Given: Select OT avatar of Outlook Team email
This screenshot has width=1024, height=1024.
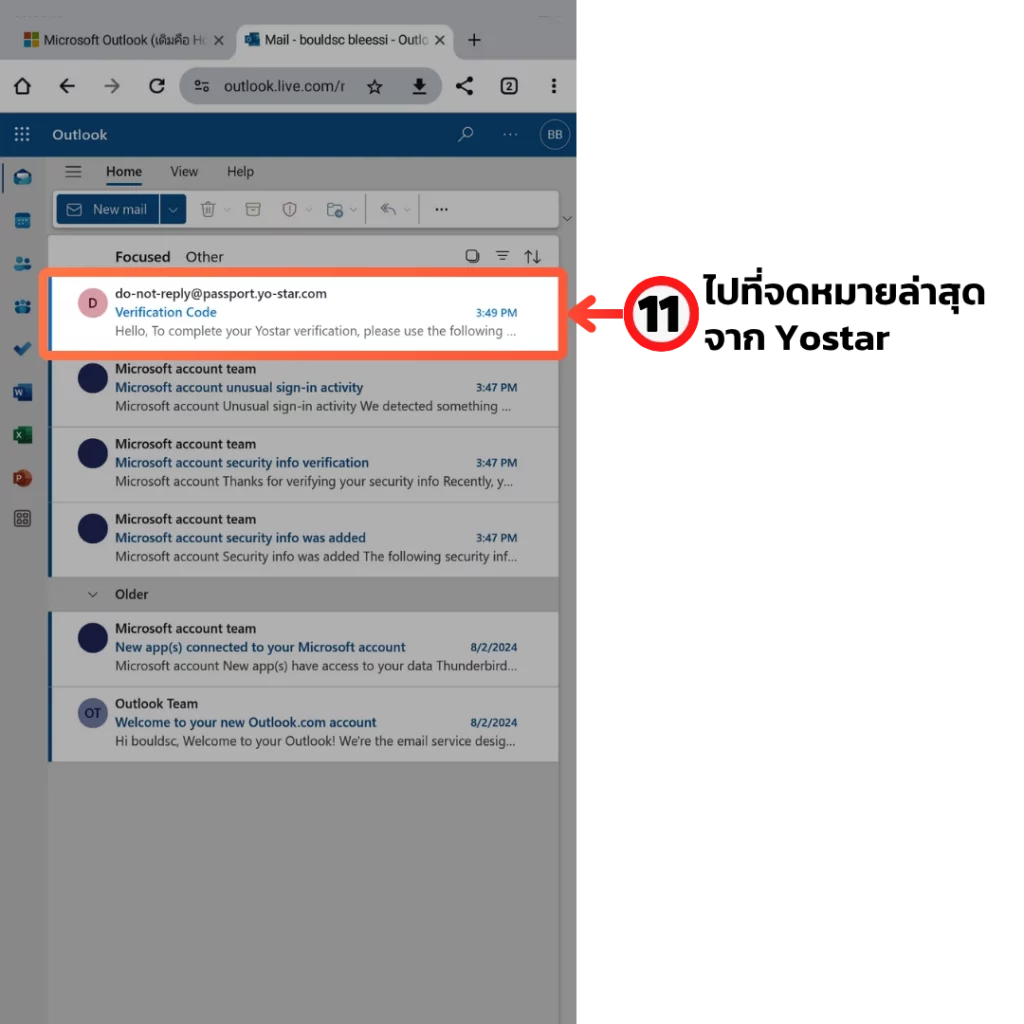Looking at the screenshot, I should (93, 713).
